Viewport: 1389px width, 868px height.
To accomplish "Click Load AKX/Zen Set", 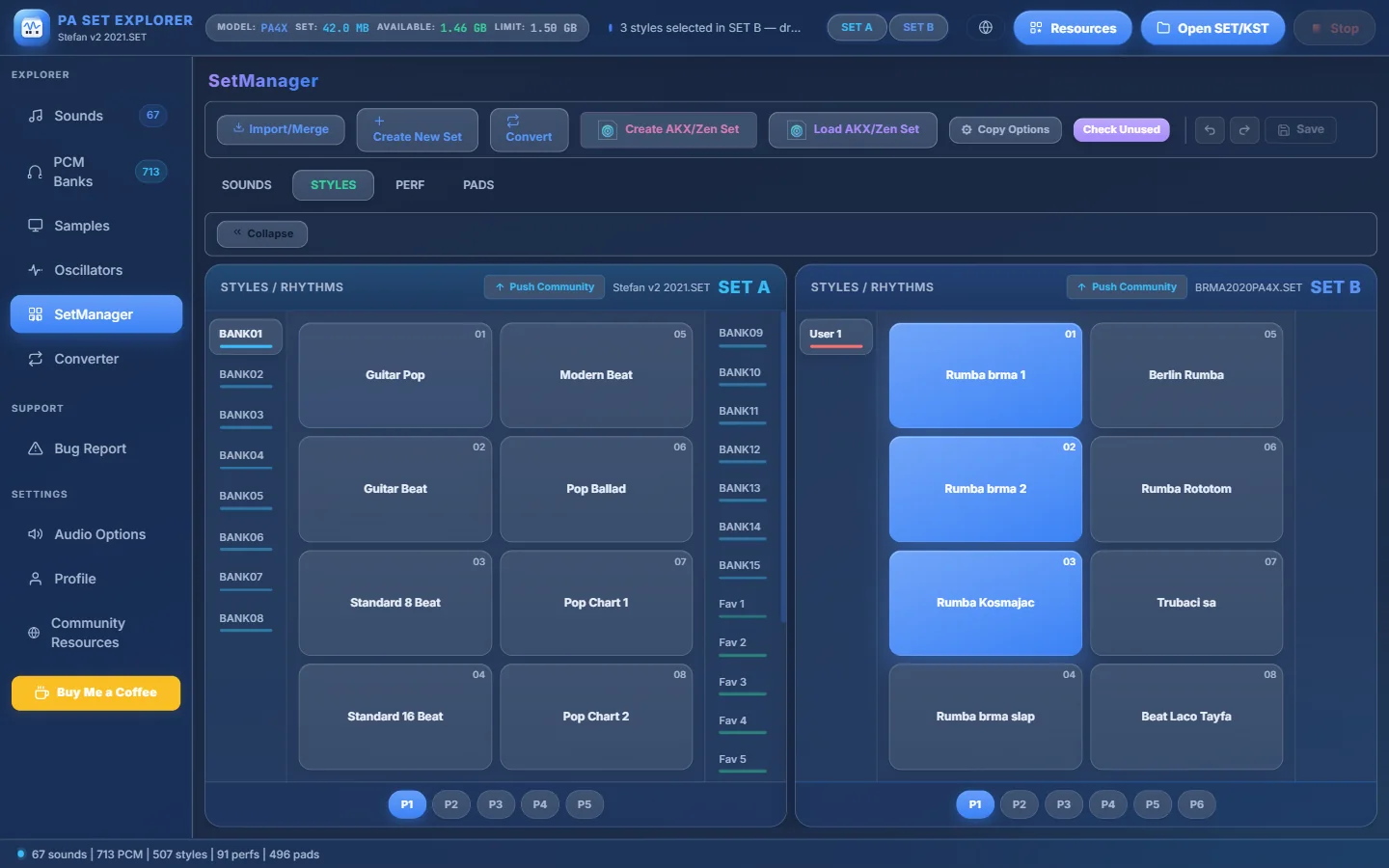I will [853, 129].
